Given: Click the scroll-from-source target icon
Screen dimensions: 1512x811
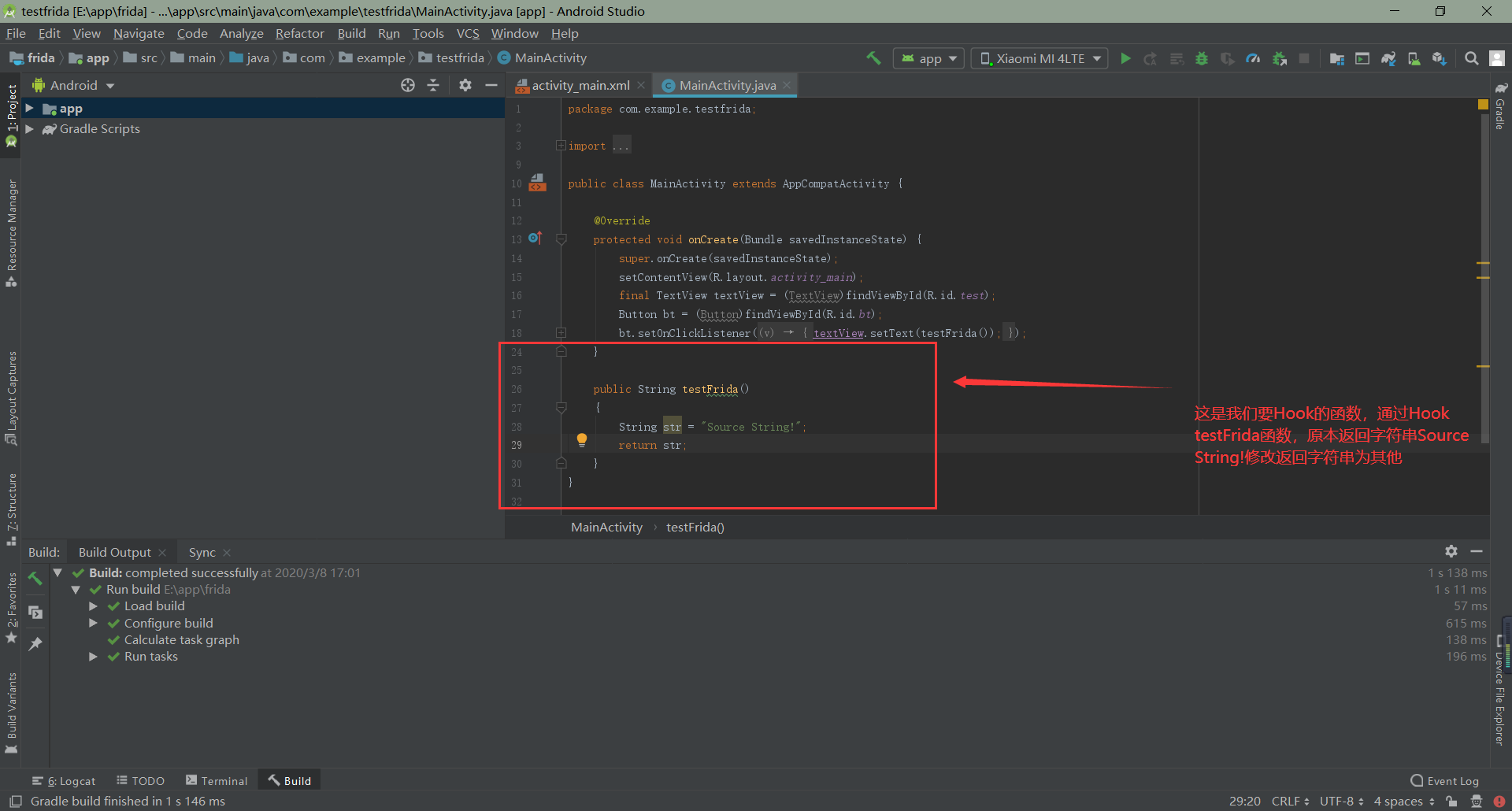Looking at the screenshot, I should pos(408,85).
